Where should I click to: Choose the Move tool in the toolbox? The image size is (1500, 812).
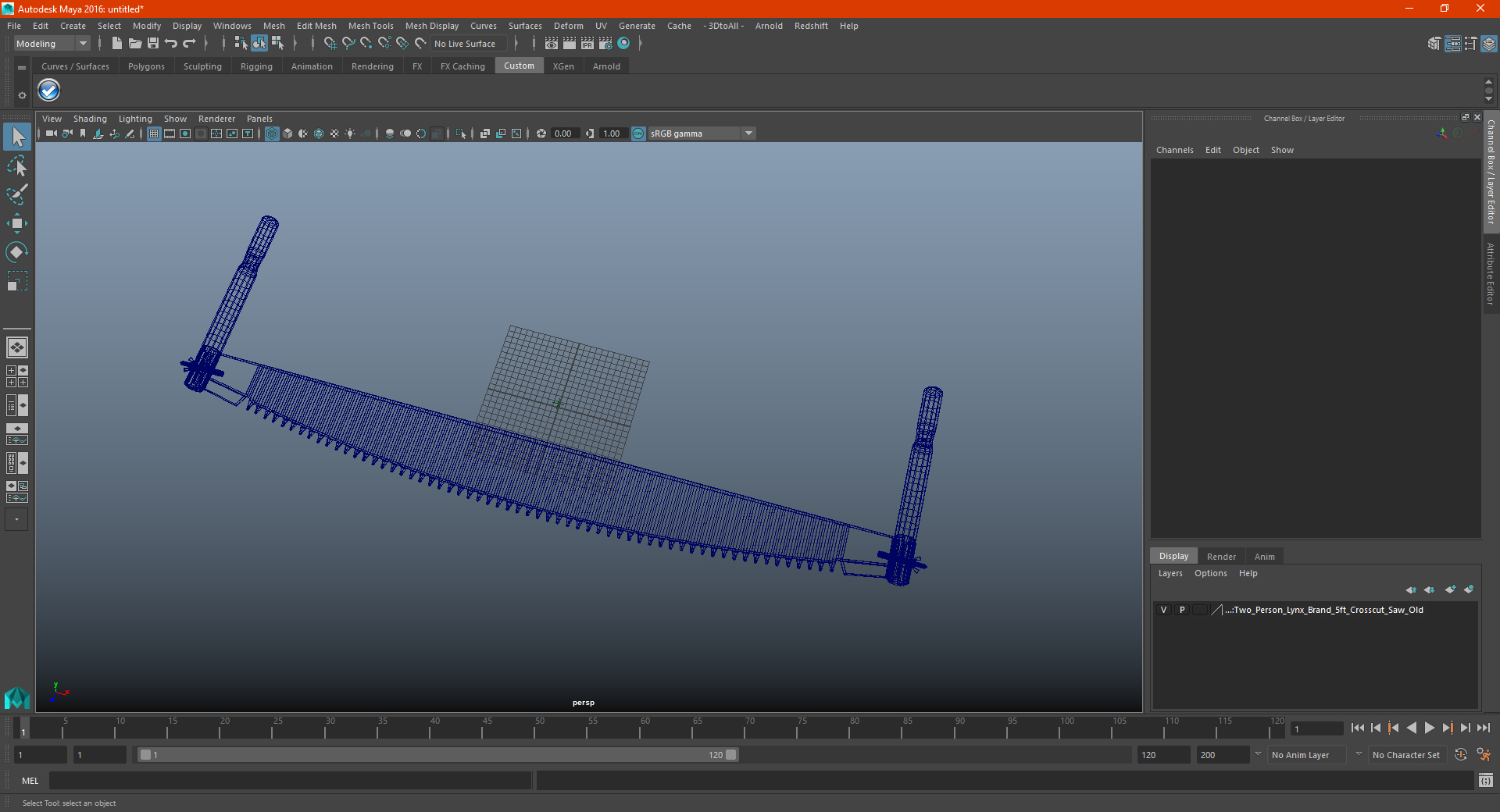click(17, 223)
